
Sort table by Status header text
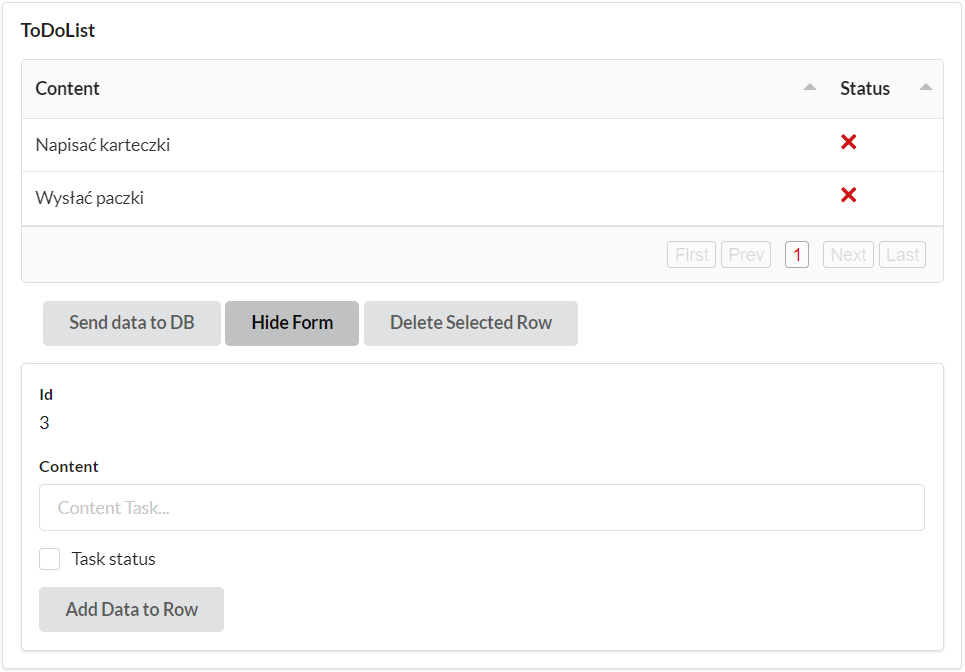[x=864, y=89]
